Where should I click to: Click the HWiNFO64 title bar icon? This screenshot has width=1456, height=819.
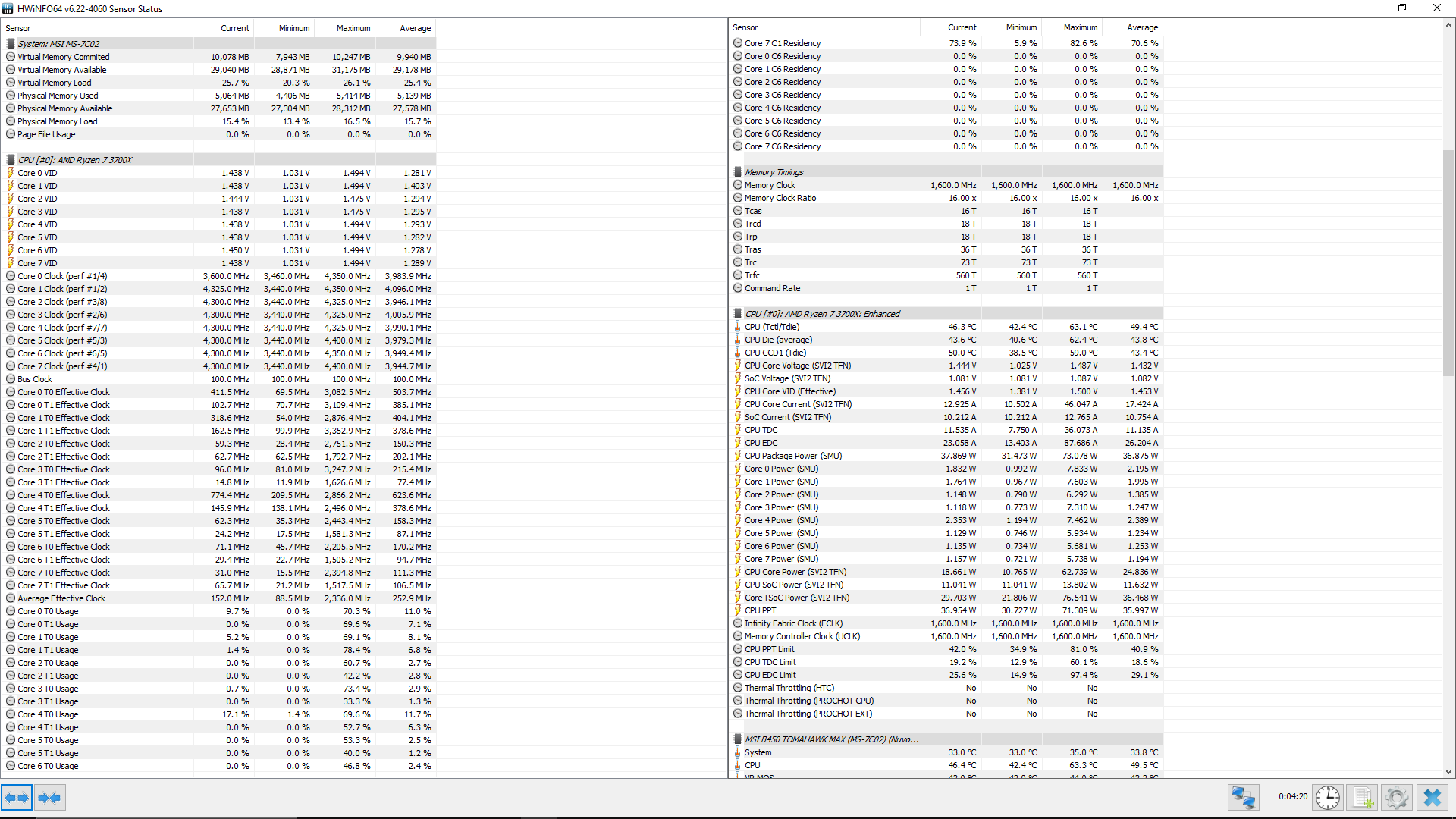click(8, 8)
